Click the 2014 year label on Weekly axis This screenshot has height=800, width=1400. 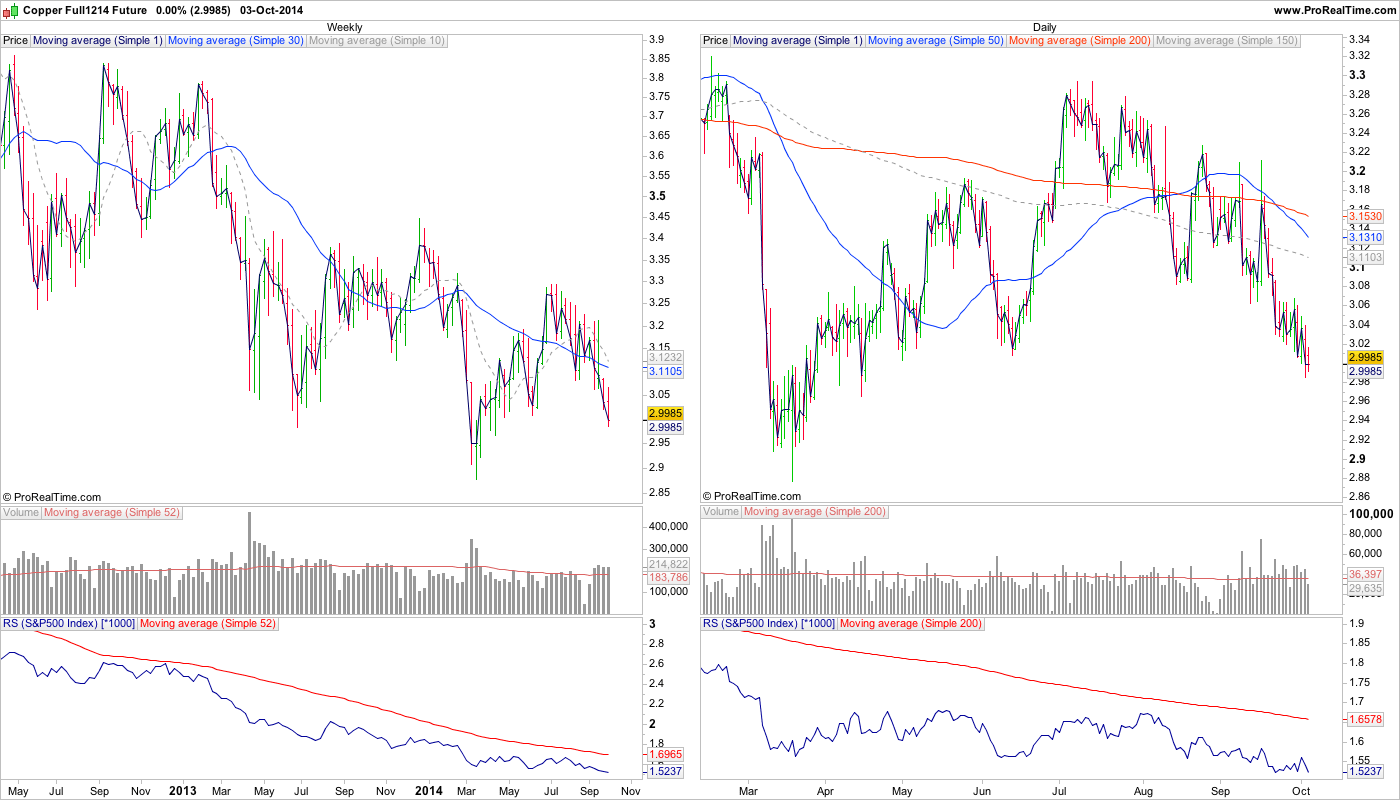pos(428,790)
